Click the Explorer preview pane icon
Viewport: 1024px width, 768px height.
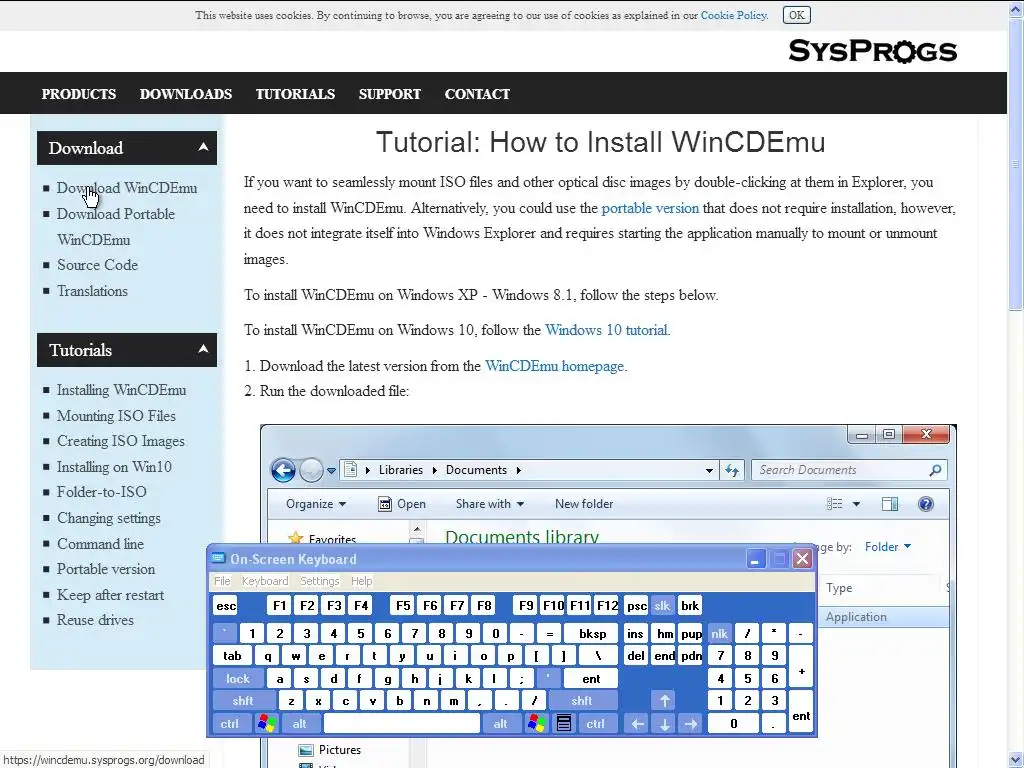pos(889,504)
